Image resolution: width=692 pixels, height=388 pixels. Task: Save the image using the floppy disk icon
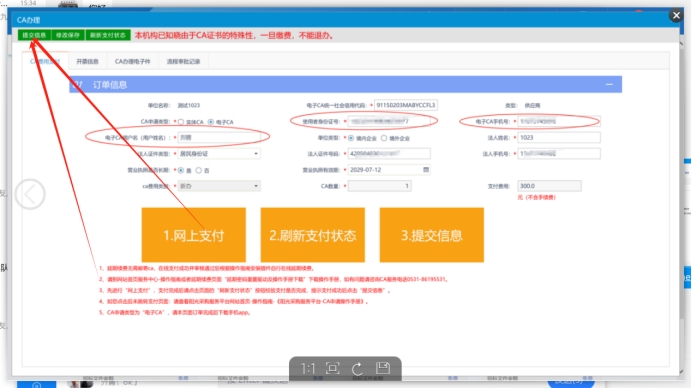click(x=383, y=368)
